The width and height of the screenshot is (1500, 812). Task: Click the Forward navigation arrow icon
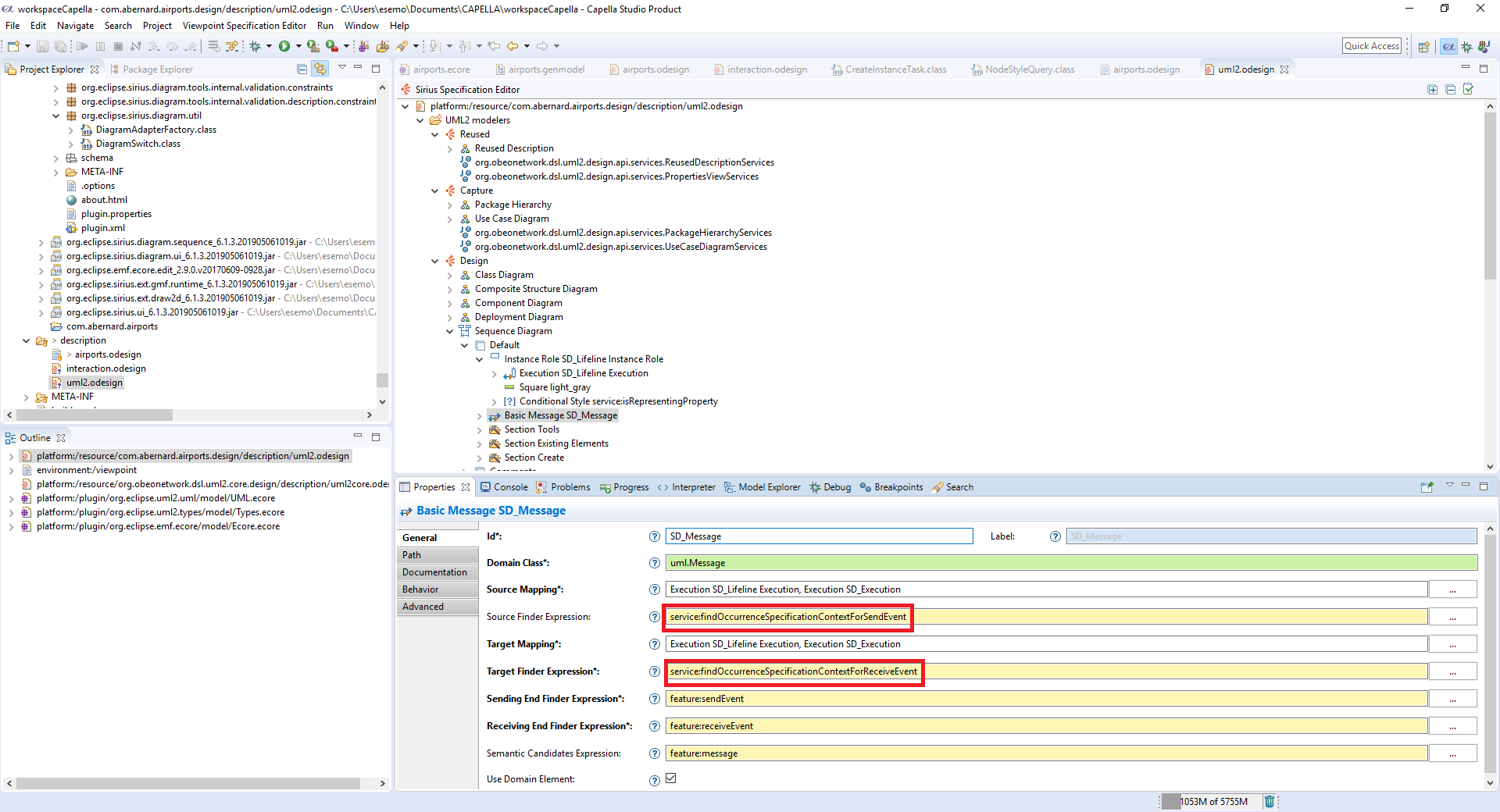click(542, 46)
